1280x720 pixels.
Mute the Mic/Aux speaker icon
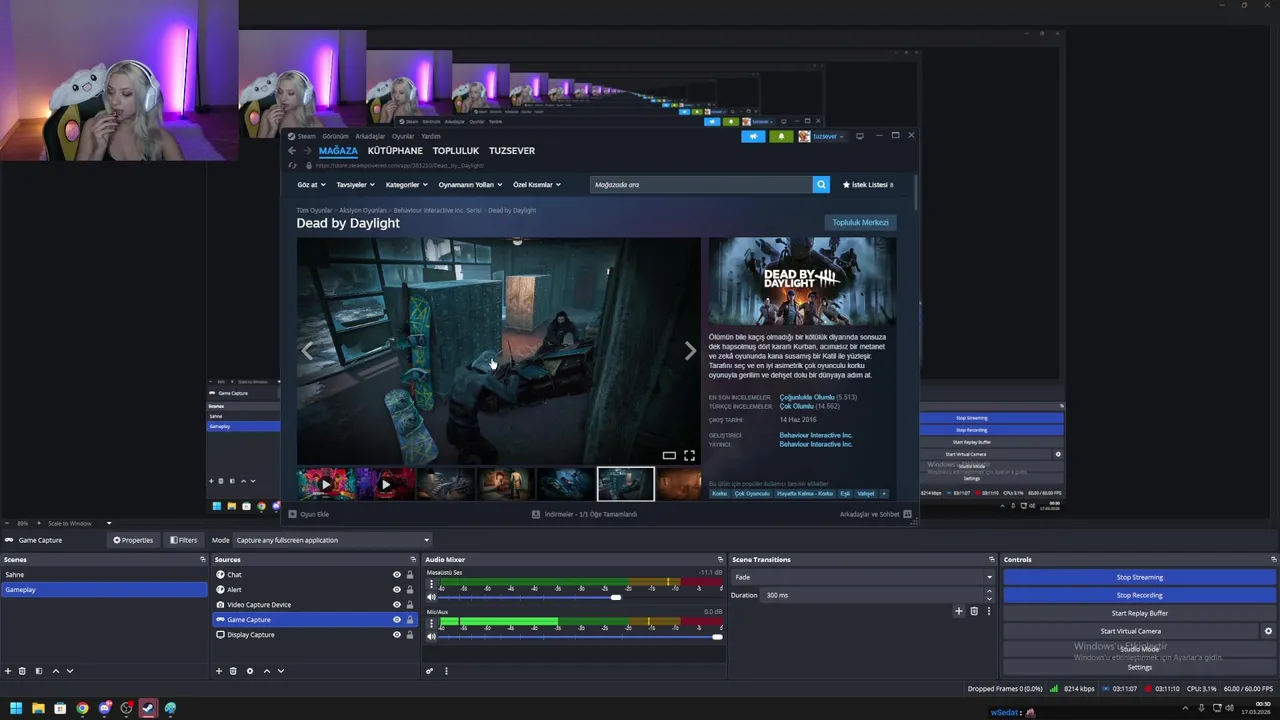click(x=432, y=636)
